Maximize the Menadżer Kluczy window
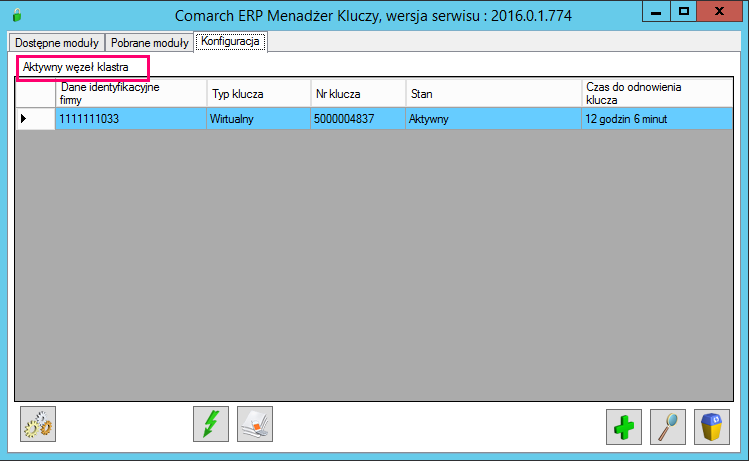Screen dimensions: 749x461 click(684, 11)
